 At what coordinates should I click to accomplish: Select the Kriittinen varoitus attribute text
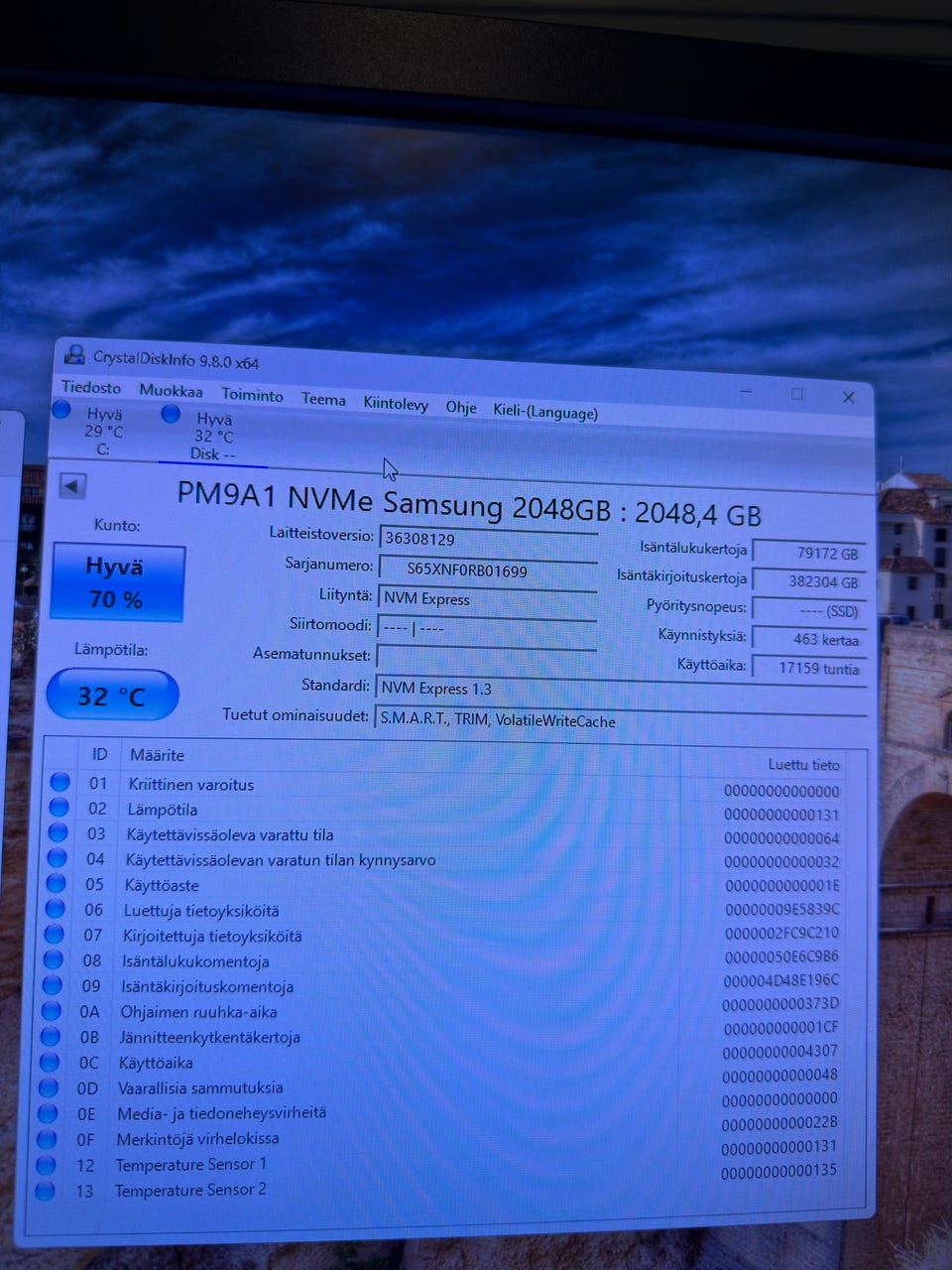coord(190,784)
